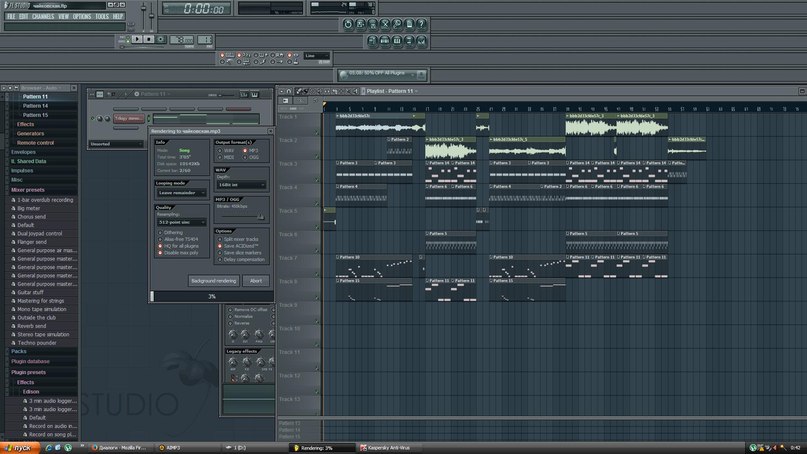Open the Resampling 512-point sinc dropdown
Image resolution: width=807 pixels, height=454 pixels.
coord(182,222)
